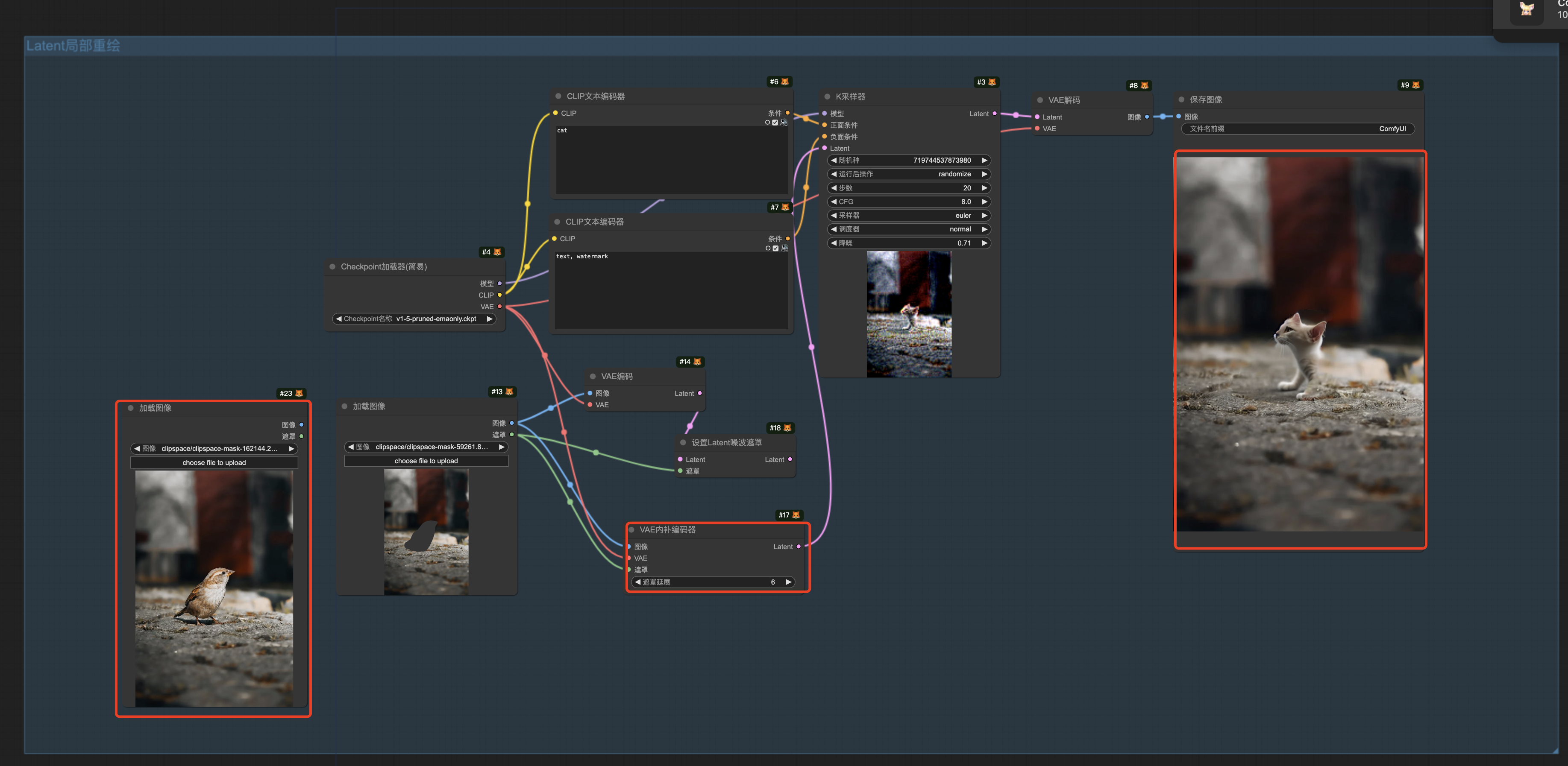Click the fox icon on K采样器 node #3
The width and height of the screenshot is (1568, 766).
992,82
